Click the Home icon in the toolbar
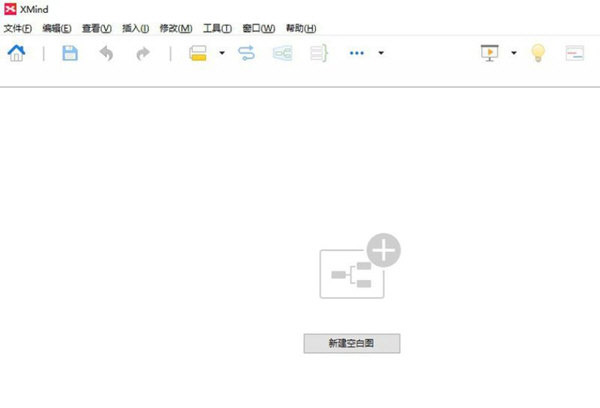 [x=17, y=53]
